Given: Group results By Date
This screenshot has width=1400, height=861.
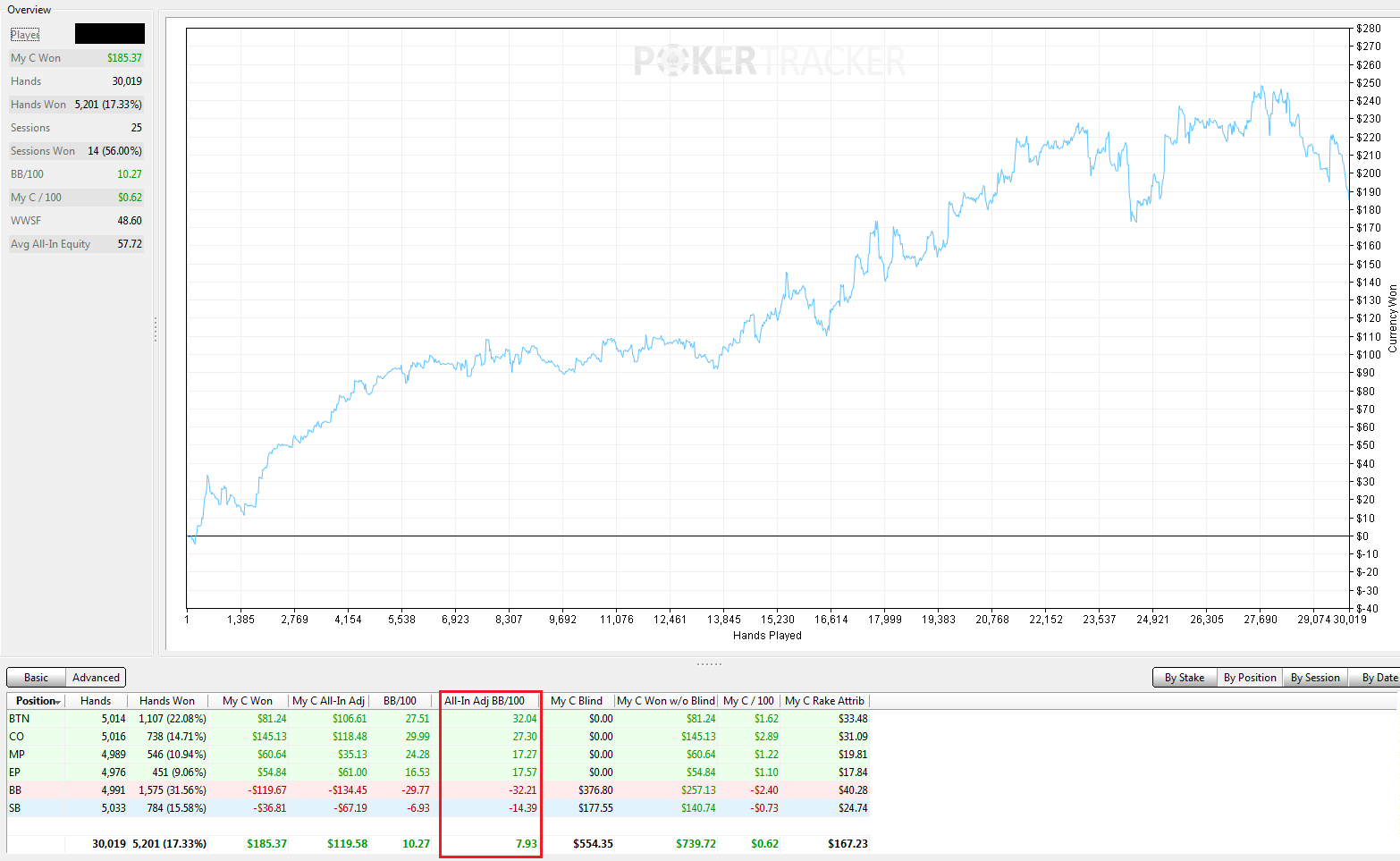Looking at the screenshot, I should 1377,678.
